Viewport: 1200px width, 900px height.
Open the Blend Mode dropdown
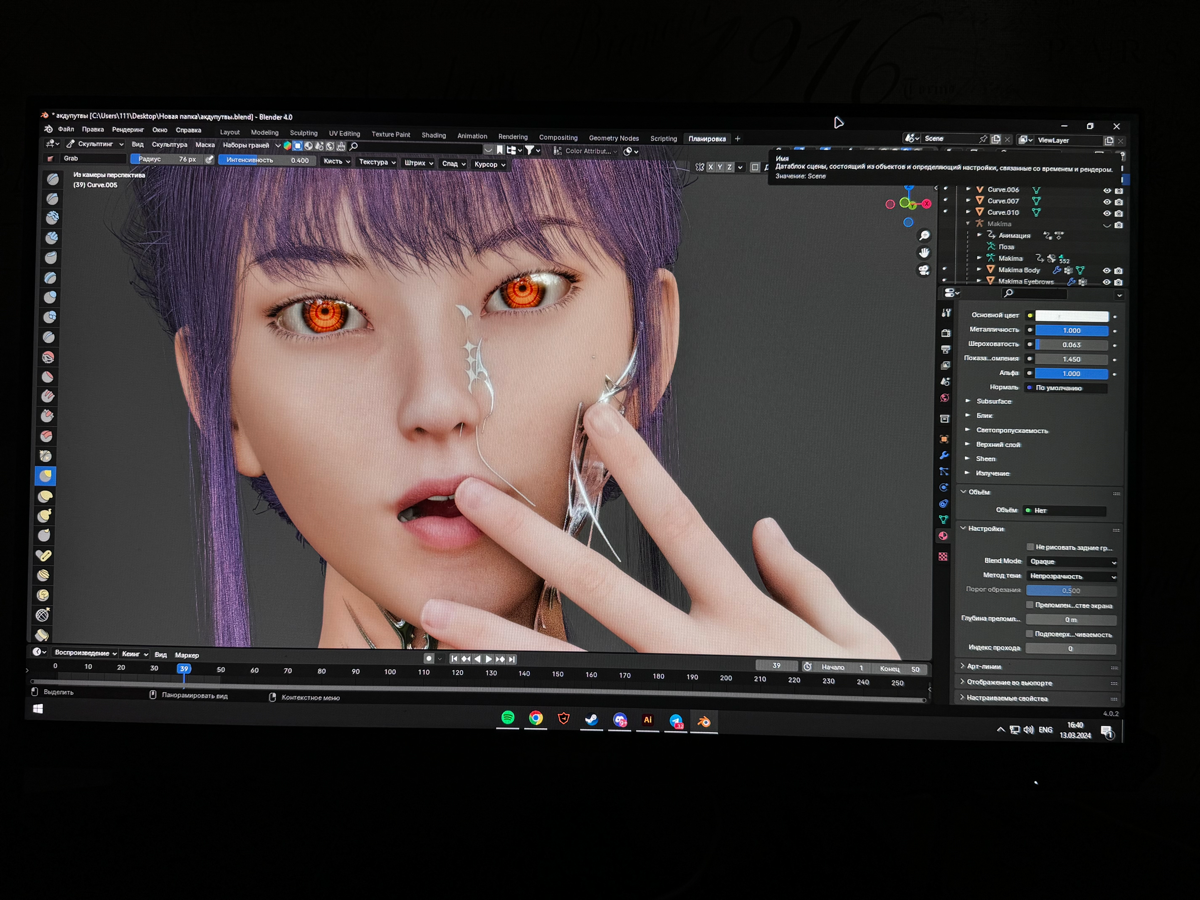pyautogui.click(x=1072, y=562)
